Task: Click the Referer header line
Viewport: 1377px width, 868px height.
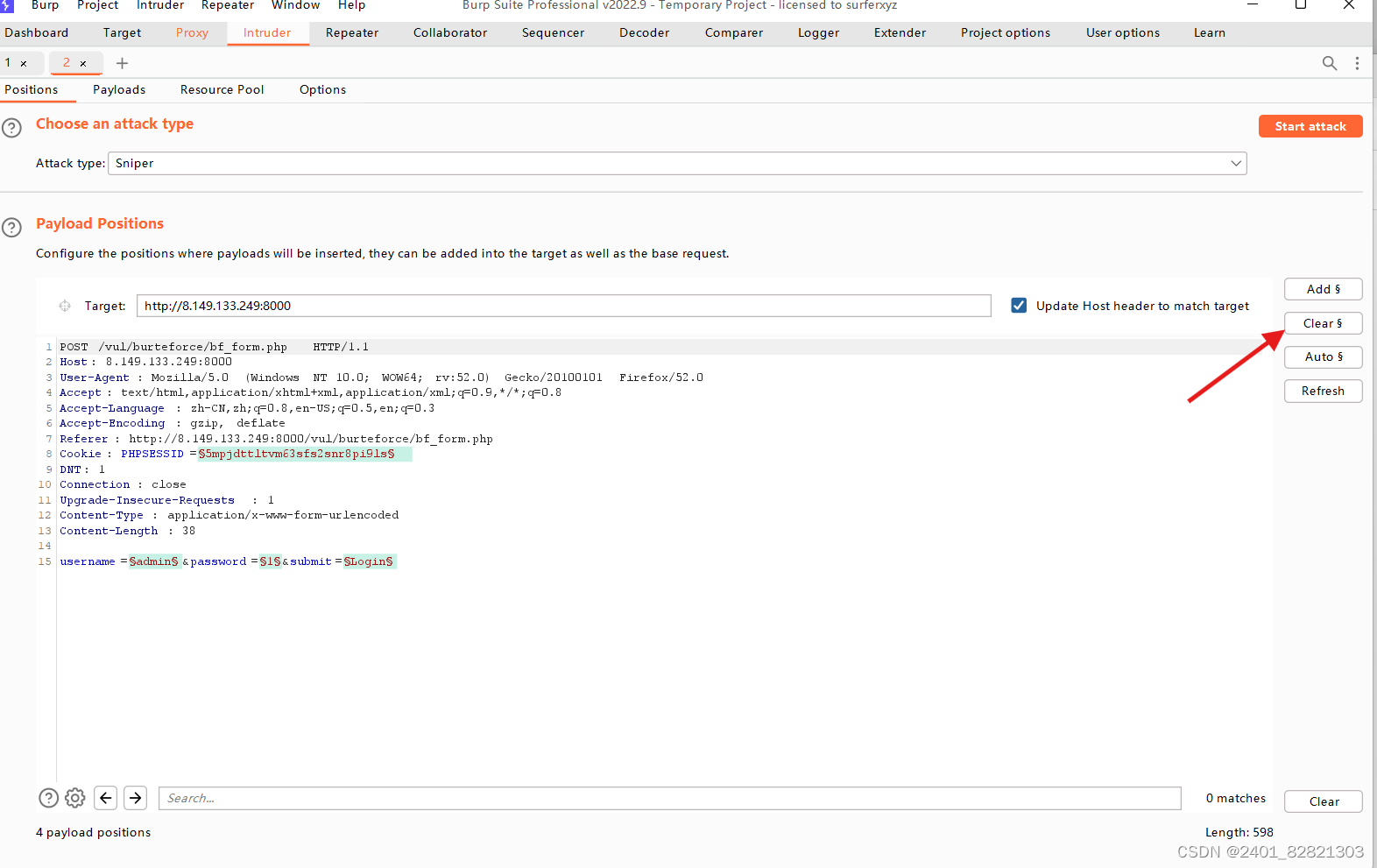Action: [x=277, y=439]
